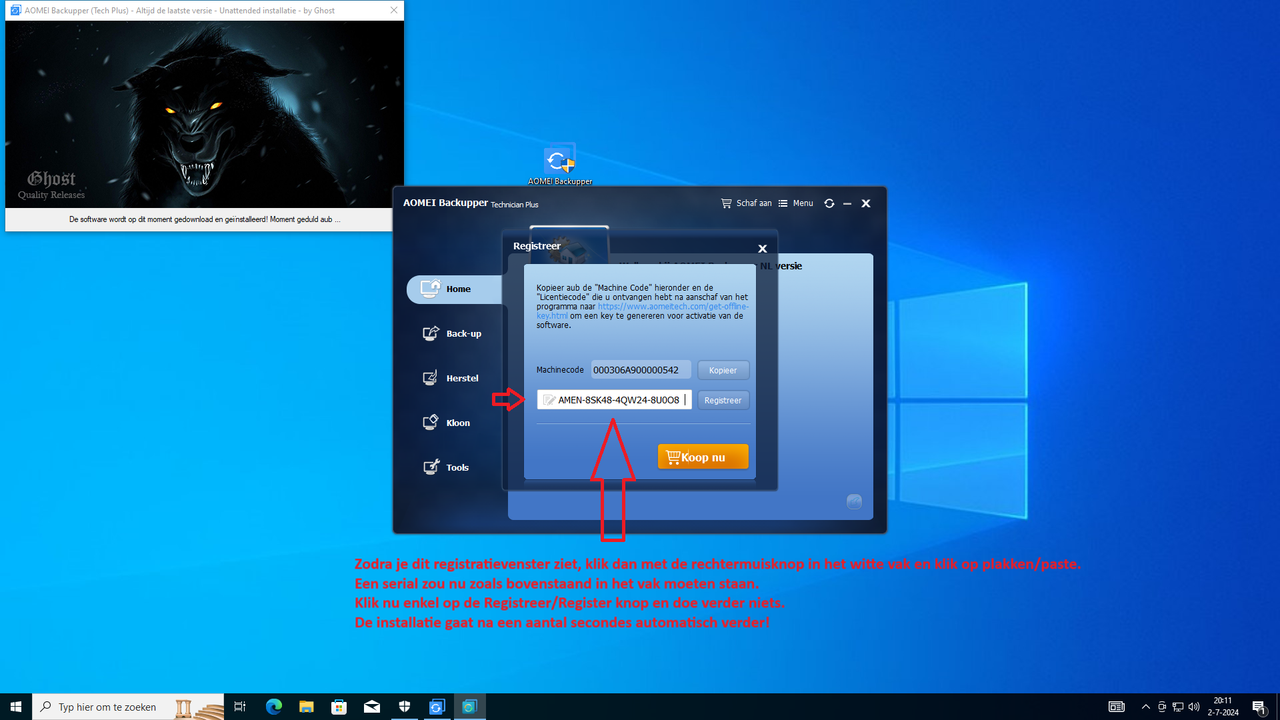
Task: Select the AOMEI Backupper desktop shortcut
Action: pyautogui.click(x=560, y=165)
